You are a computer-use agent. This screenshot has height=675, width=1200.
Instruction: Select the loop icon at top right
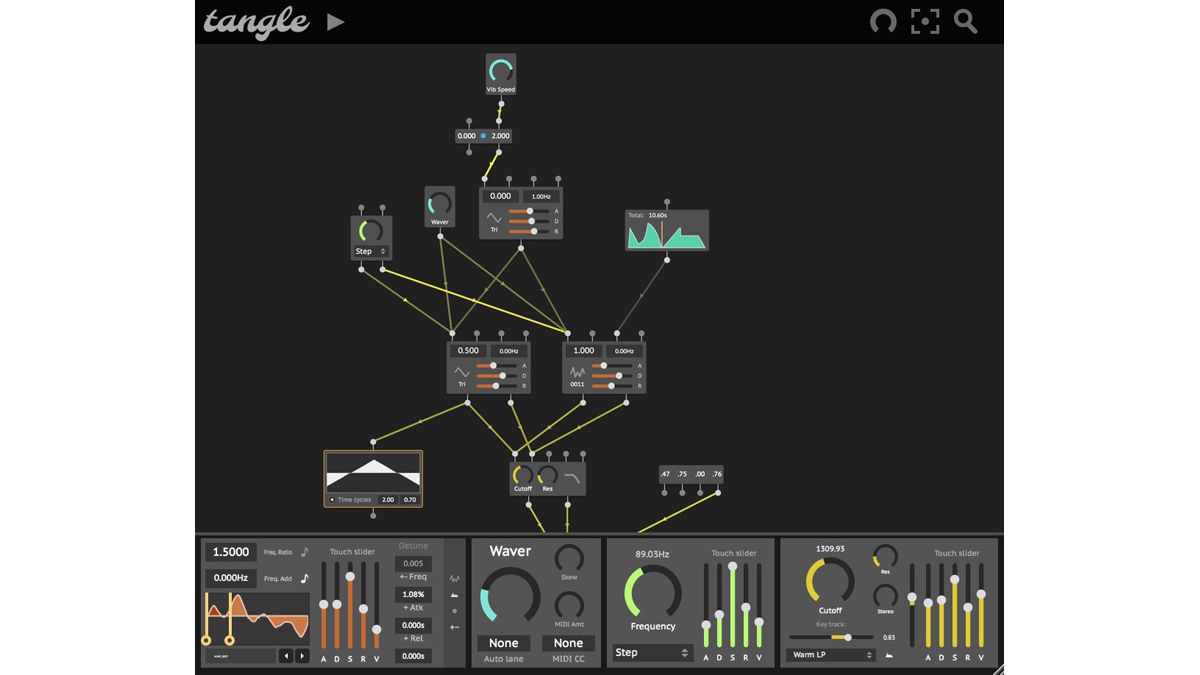(x=883, y=20)
